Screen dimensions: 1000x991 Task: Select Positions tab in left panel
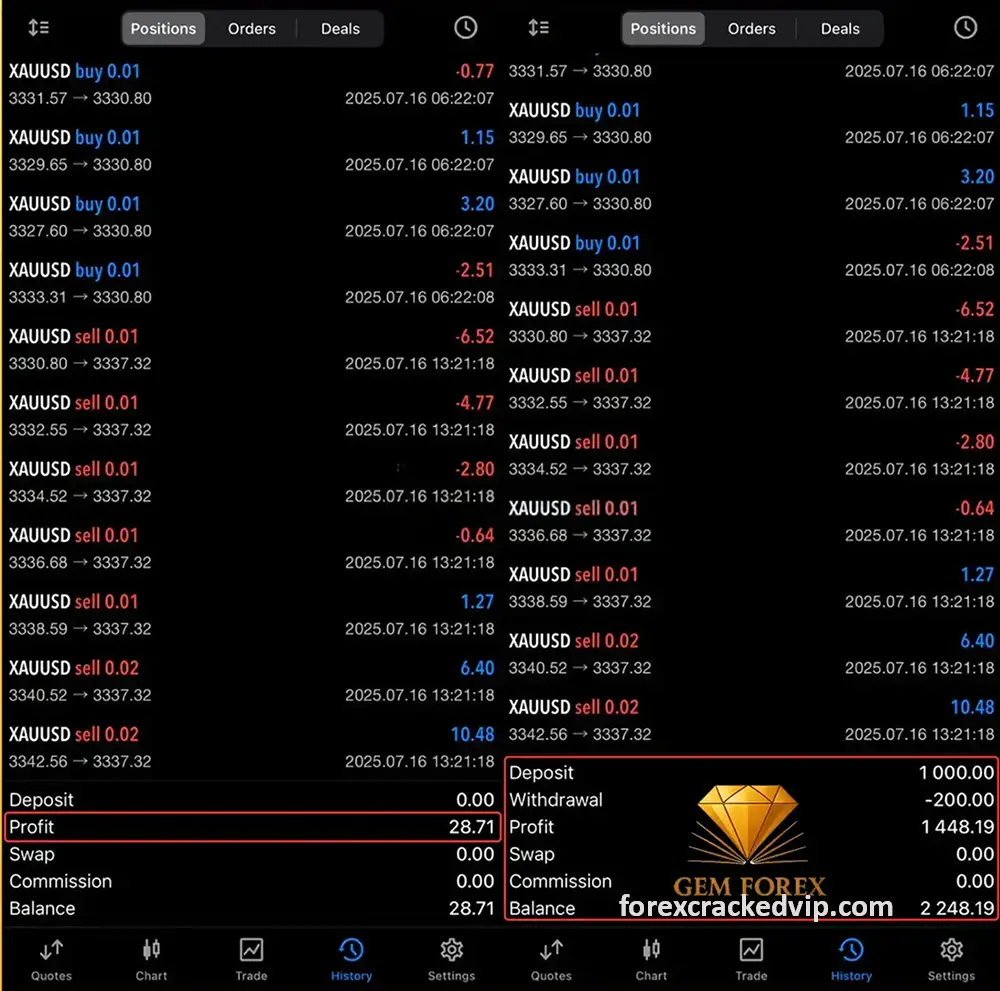[x=163, y=29]
